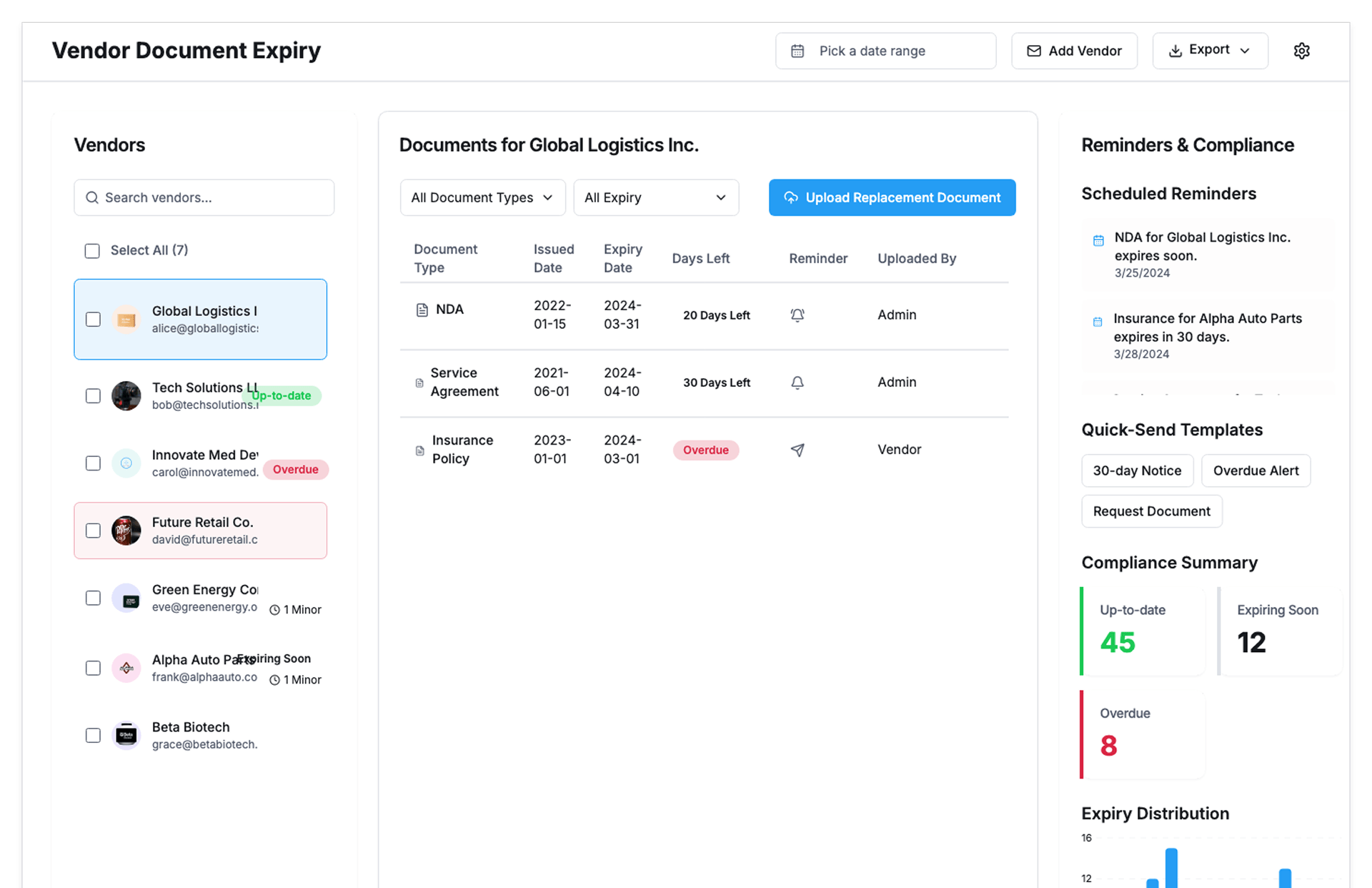Tick the Green Energy vendor checkbox

coord(93,598)
